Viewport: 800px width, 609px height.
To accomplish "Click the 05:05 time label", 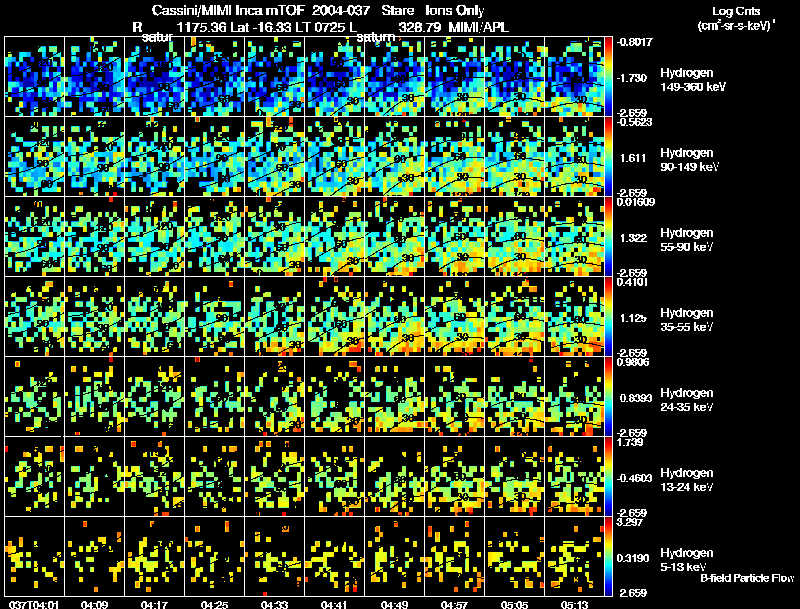I will tap(514, 604).
